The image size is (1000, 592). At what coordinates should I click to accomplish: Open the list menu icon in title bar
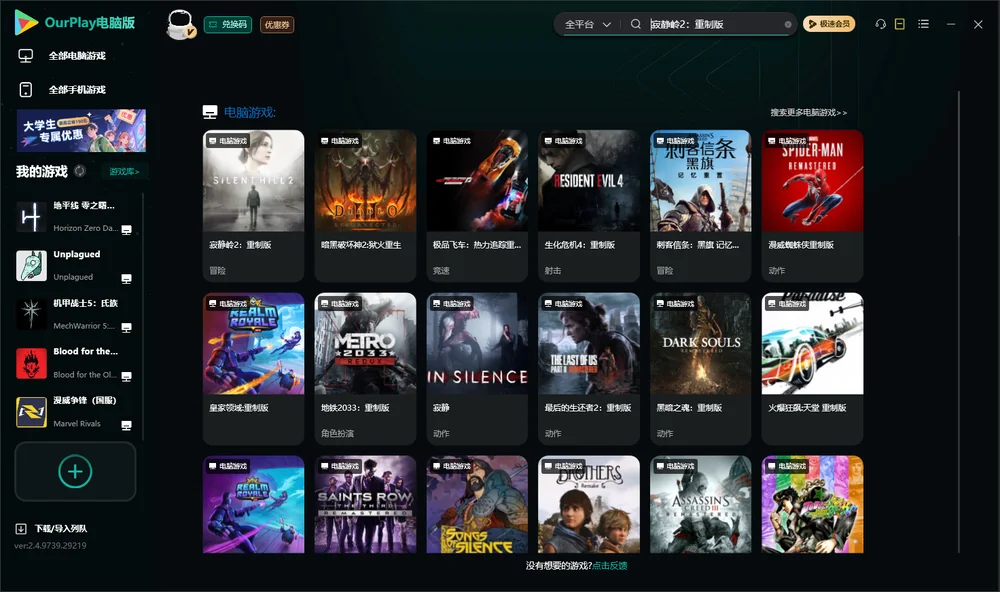(923, 24)
